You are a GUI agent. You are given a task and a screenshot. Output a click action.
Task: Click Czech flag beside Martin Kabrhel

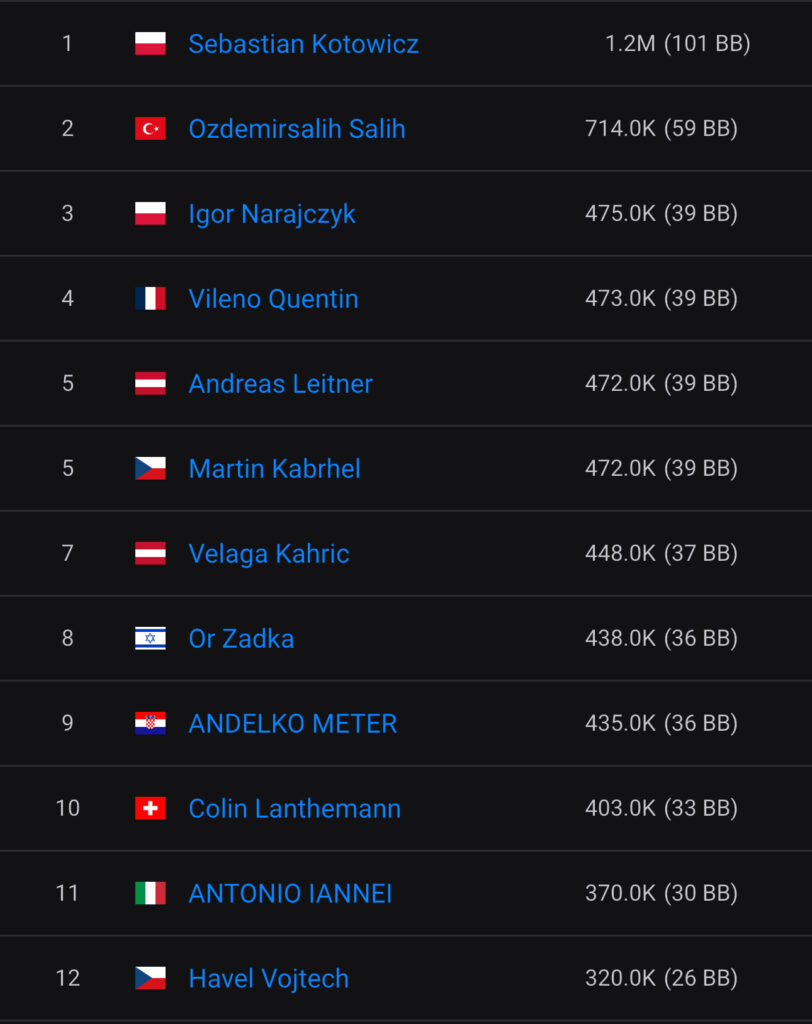[x=150, y=469]
